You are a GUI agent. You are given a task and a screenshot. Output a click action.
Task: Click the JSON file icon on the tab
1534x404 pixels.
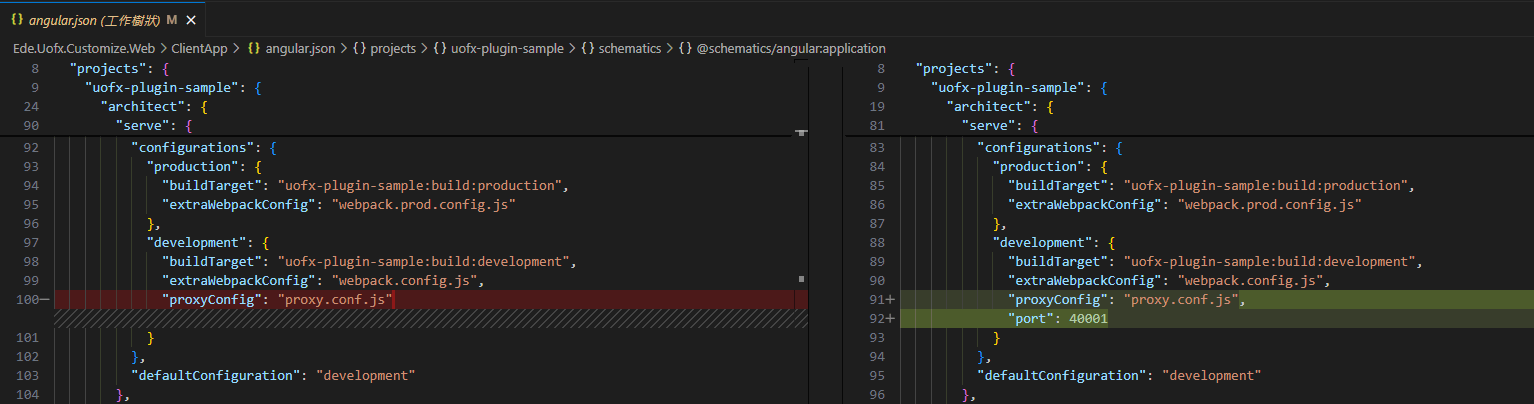tap(15, 20)
